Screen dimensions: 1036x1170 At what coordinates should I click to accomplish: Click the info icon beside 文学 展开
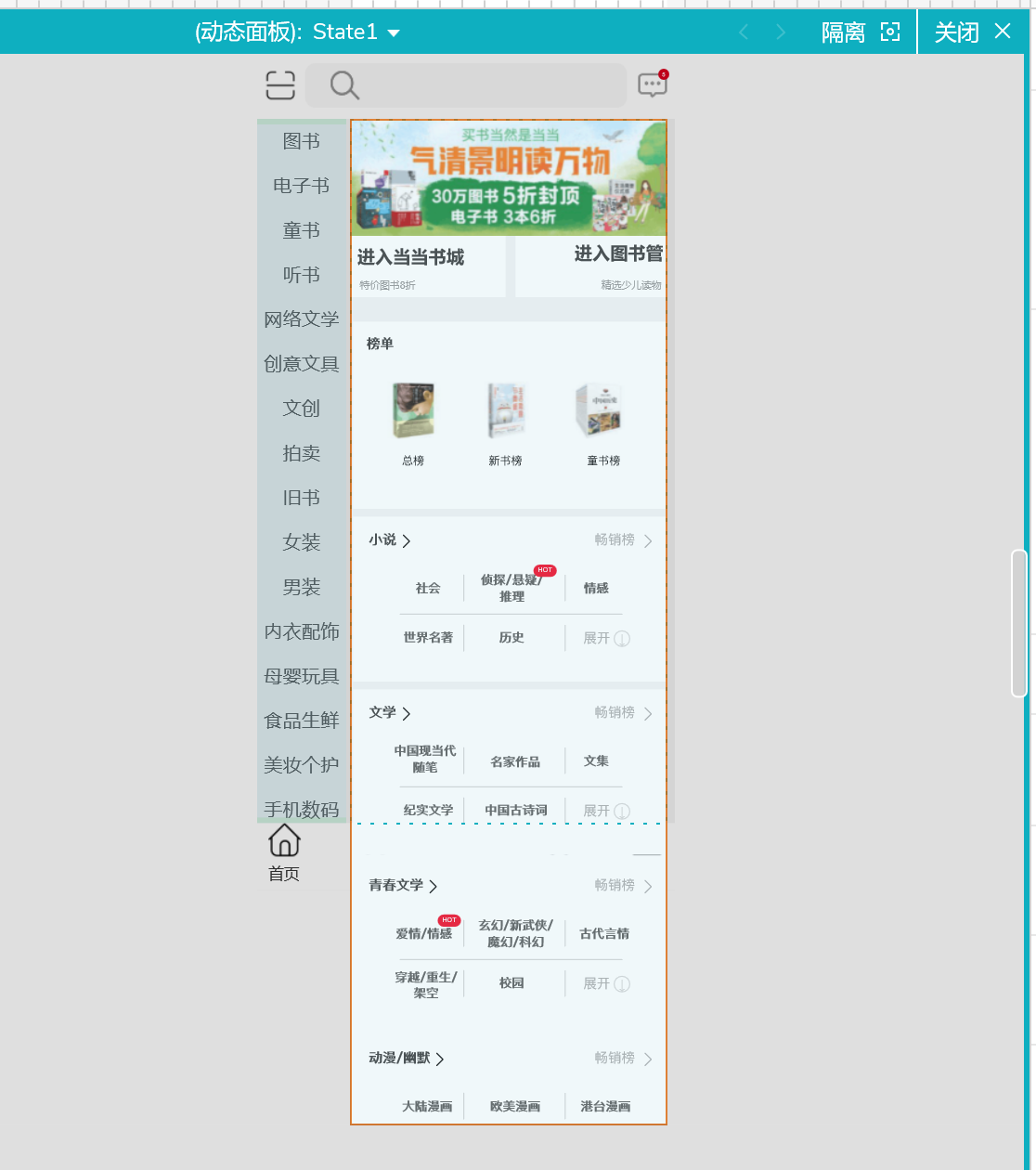pyautogui.click(x=622, y=812)
